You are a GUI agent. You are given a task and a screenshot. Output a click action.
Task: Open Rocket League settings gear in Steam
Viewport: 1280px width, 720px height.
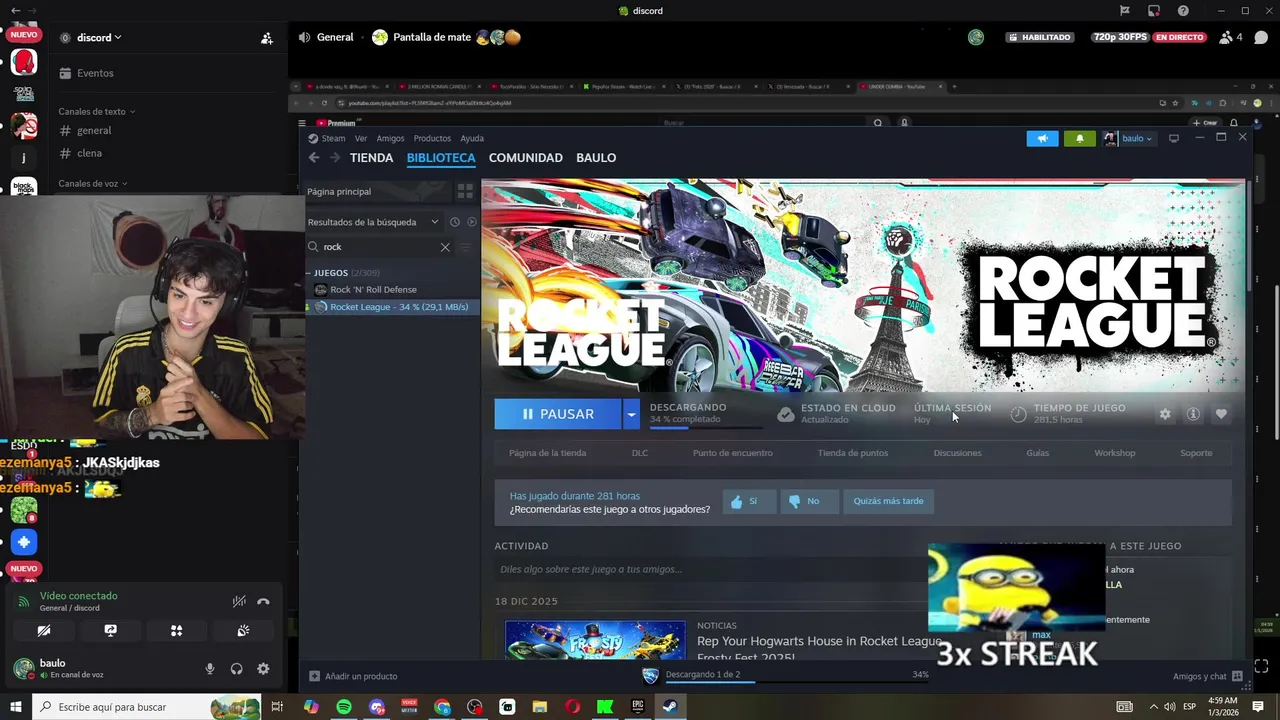pyautogui.click(x=1165, y=414)
